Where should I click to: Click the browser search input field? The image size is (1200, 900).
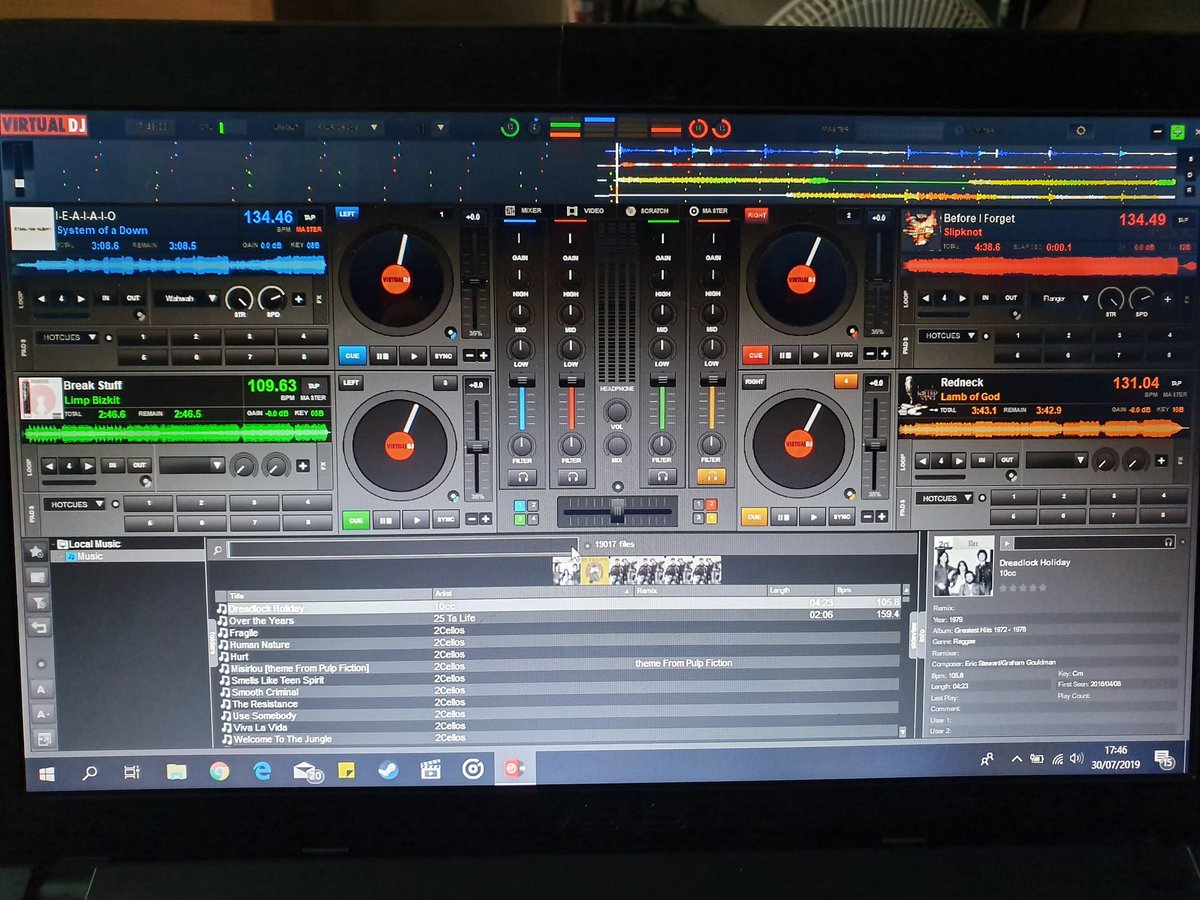click(401, 550)
